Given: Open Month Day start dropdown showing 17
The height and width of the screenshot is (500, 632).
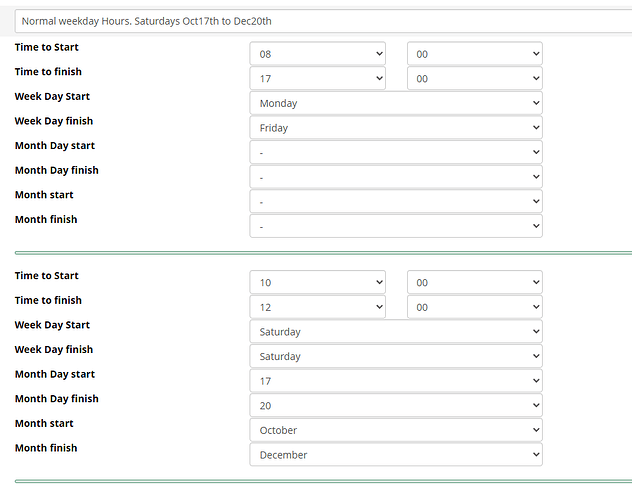Looking at the screenshot, I should 395,381.
